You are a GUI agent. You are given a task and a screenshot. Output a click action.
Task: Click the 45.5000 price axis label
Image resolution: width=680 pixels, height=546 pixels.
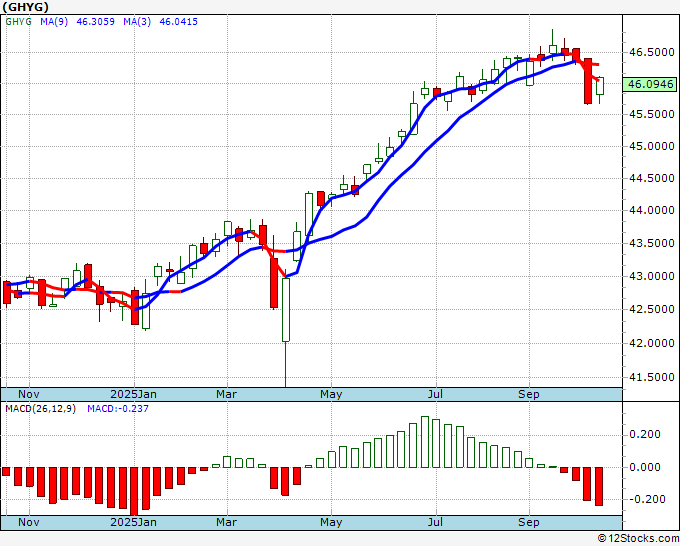point(652,114)
